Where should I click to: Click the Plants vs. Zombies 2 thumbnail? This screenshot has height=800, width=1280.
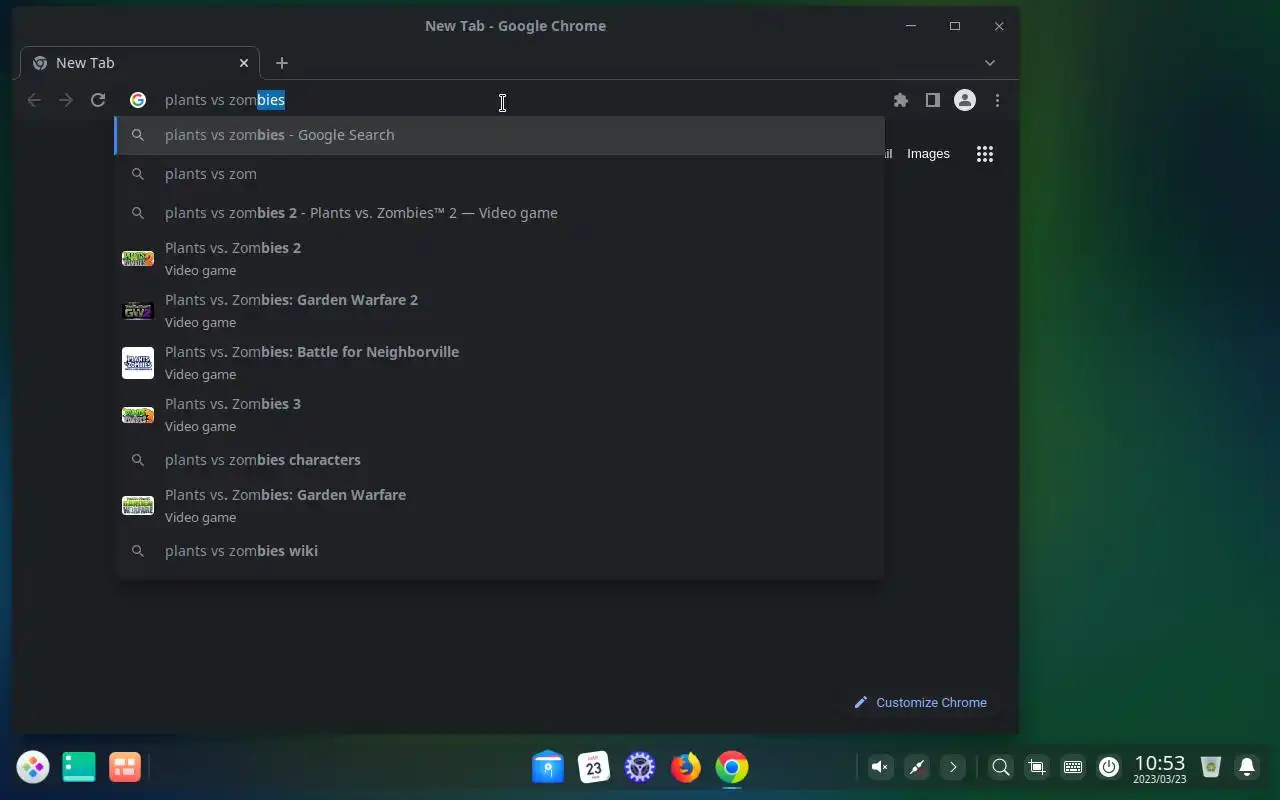[138, 258]
